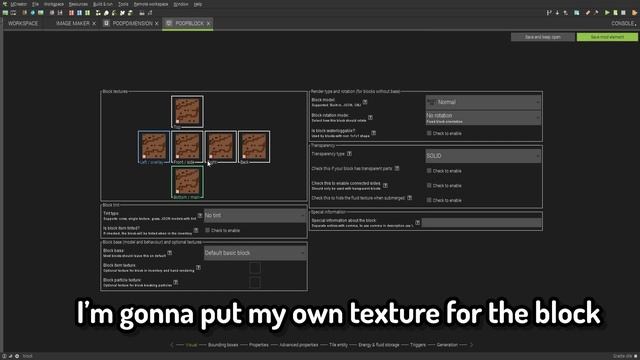Screen dimensions: 640x360
Task: Click the Block item texture empty slot
Action: coord(255,268)
